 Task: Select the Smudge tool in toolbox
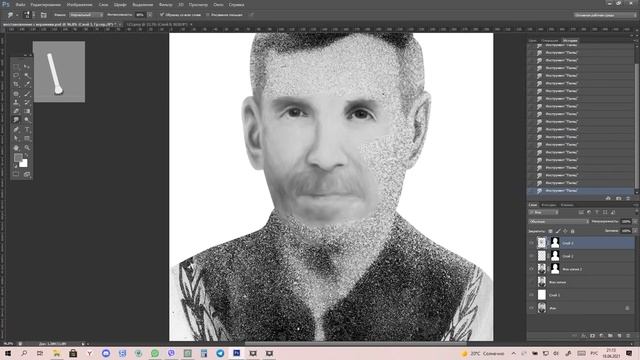pyautogui.click(x=16, y=120)
